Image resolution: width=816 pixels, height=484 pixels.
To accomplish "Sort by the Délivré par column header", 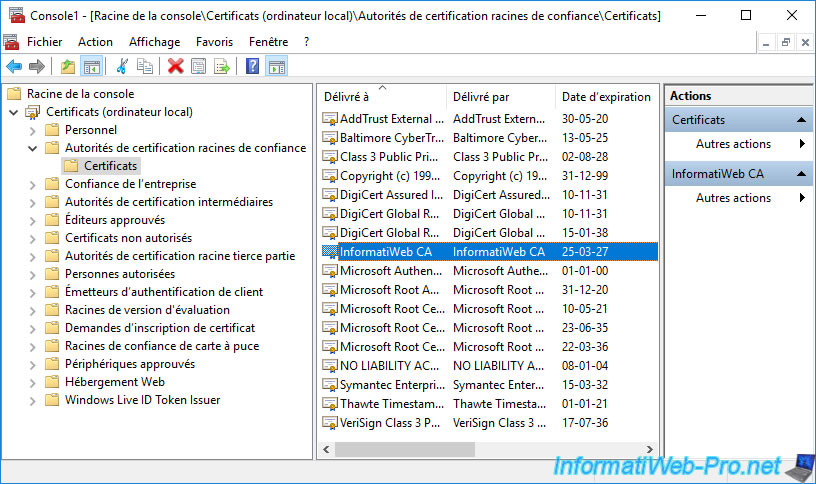I will point(501,97).
